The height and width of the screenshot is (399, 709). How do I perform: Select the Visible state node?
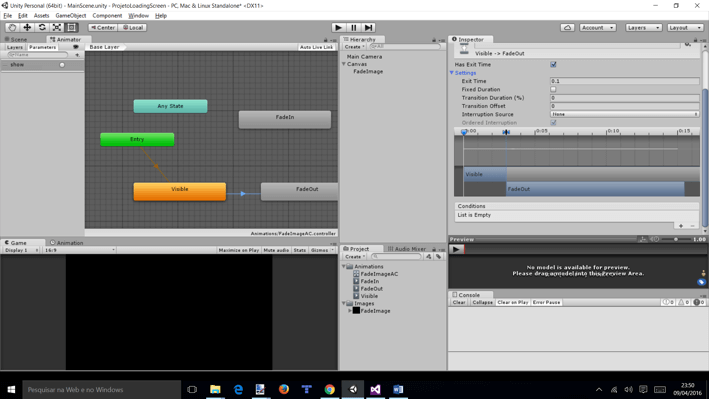pyautogui.click(x=180, y=192)
